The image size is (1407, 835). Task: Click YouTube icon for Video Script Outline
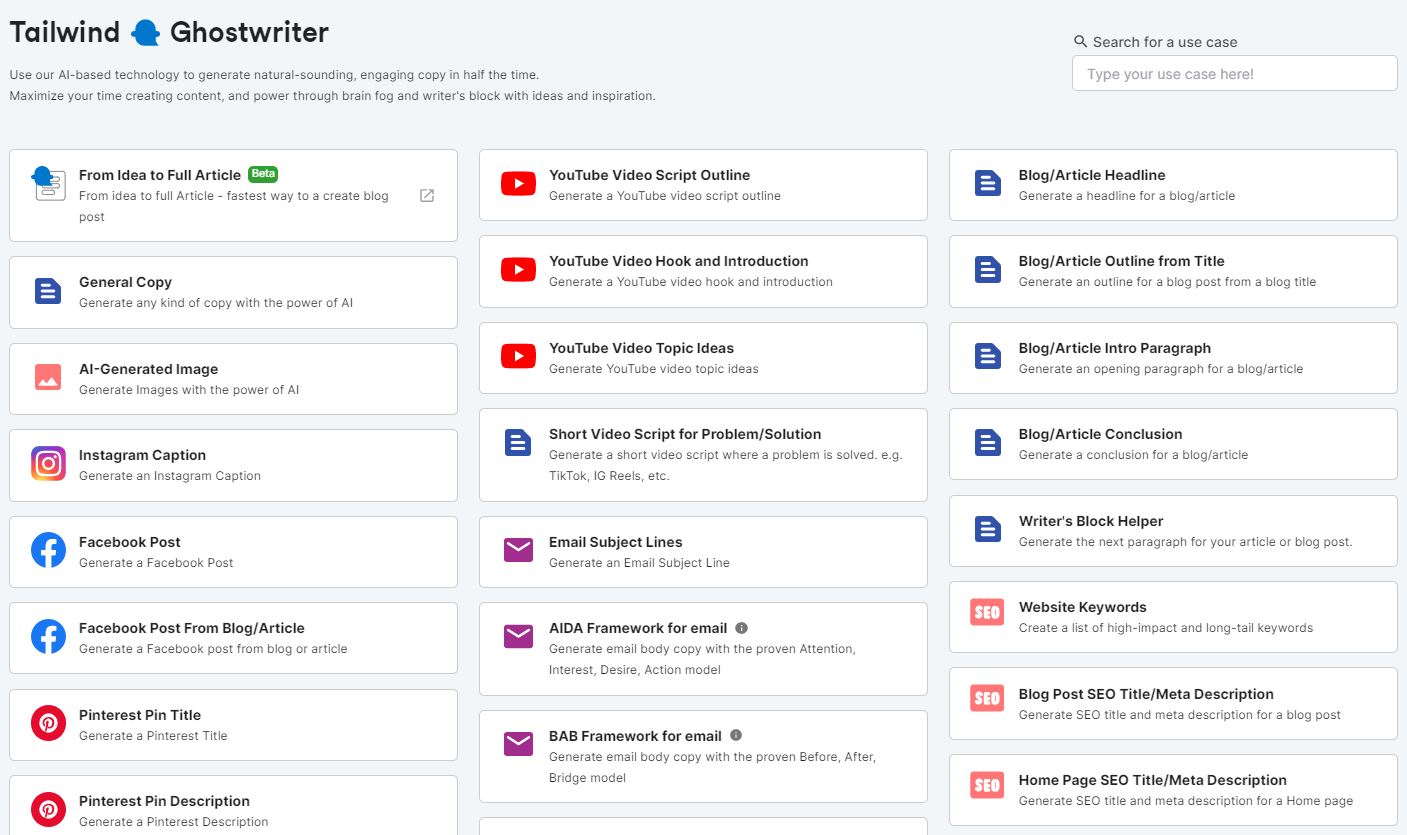(518, 184)
